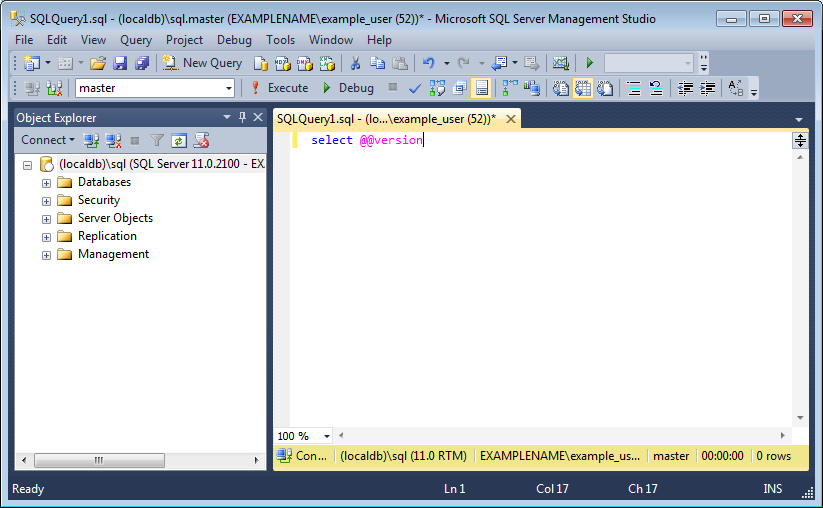Image resolution: width=823 pixels, height=508 pixels.
Task: Expand the Databases folder
Action: pos(46,183)
